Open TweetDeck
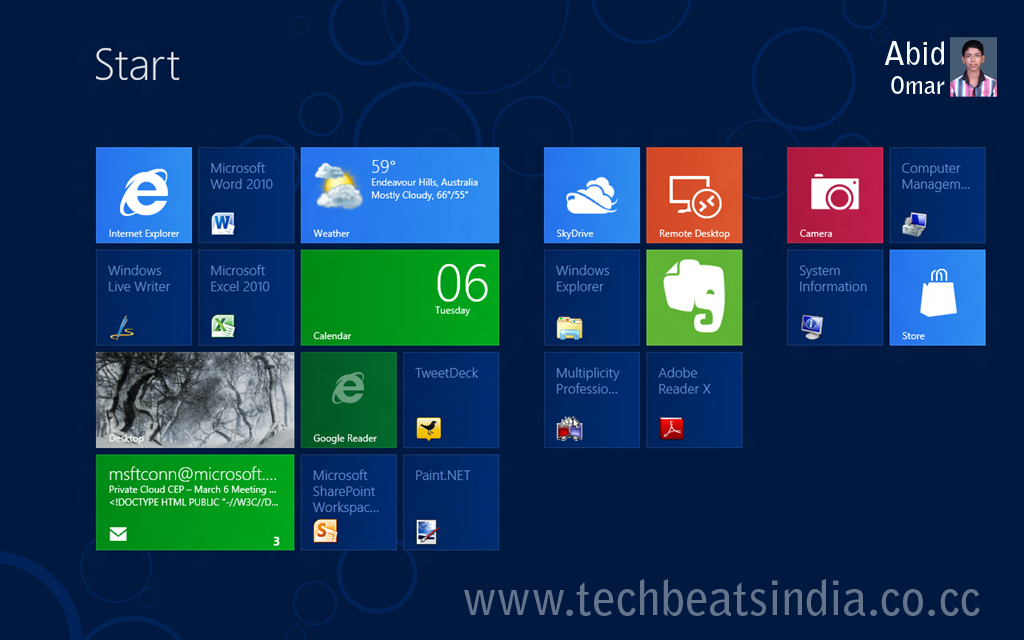Image resolution: width=1024 pixels, height=640 pixels. [x=451, y=400]
